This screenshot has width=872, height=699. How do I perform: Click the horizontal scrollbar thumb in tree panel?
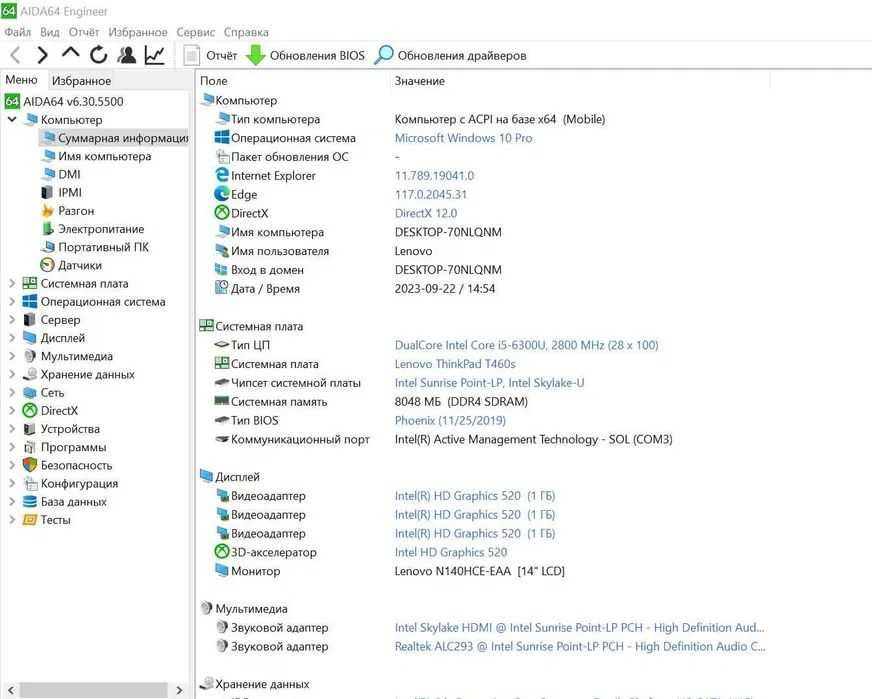tap(93, 690)
